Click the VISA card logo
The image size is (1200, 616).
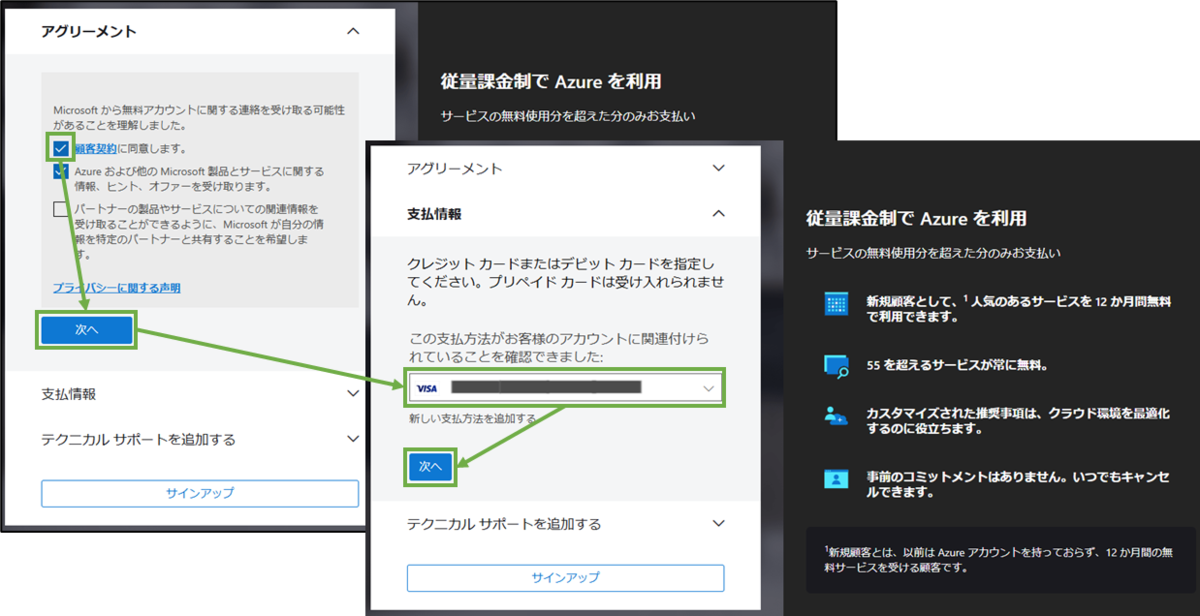pyautogui.click(x=427, y=388)
